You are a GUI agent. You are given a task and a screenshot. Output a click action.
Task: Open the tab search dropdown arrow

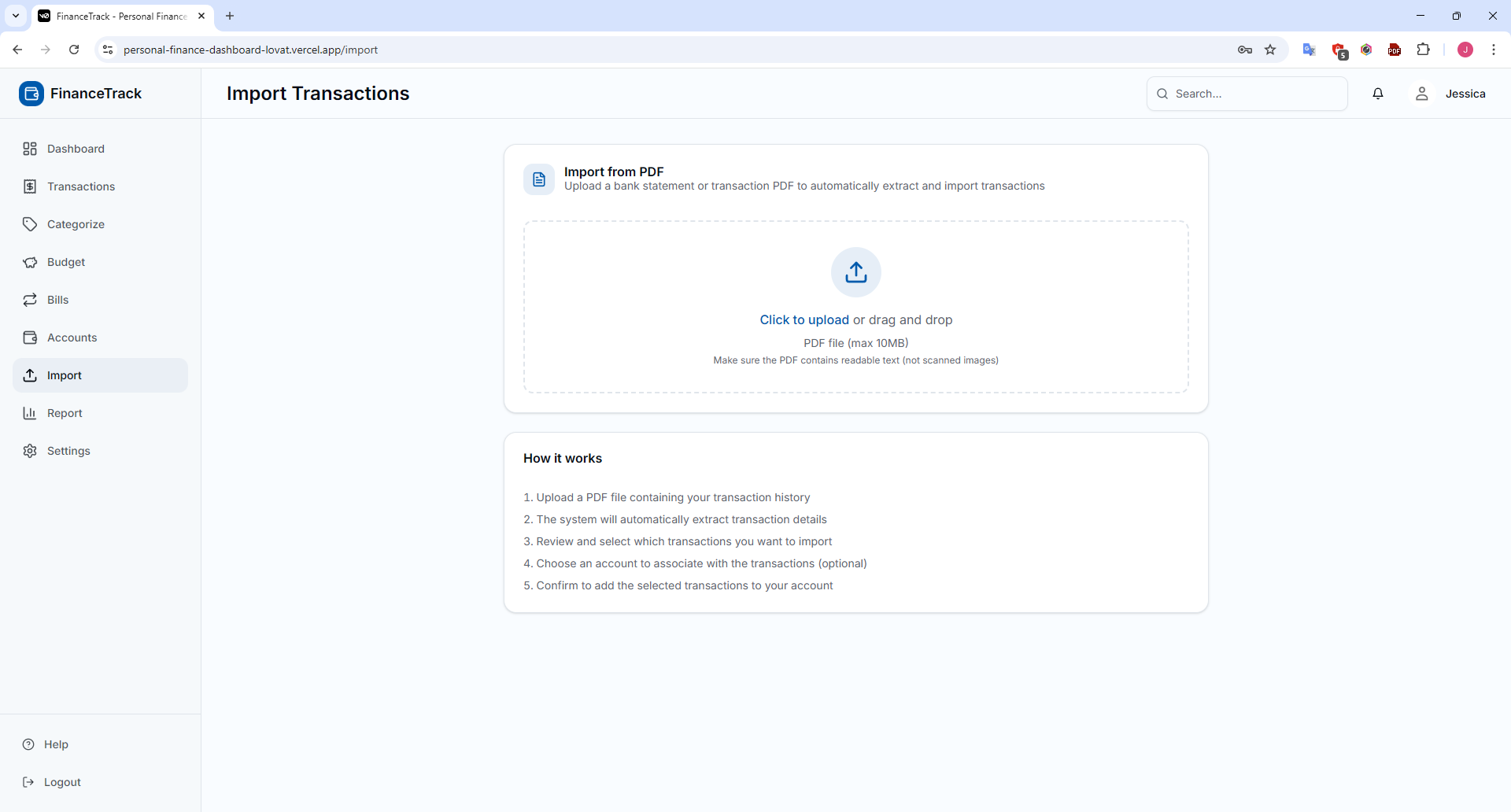[x=16, y=16]
